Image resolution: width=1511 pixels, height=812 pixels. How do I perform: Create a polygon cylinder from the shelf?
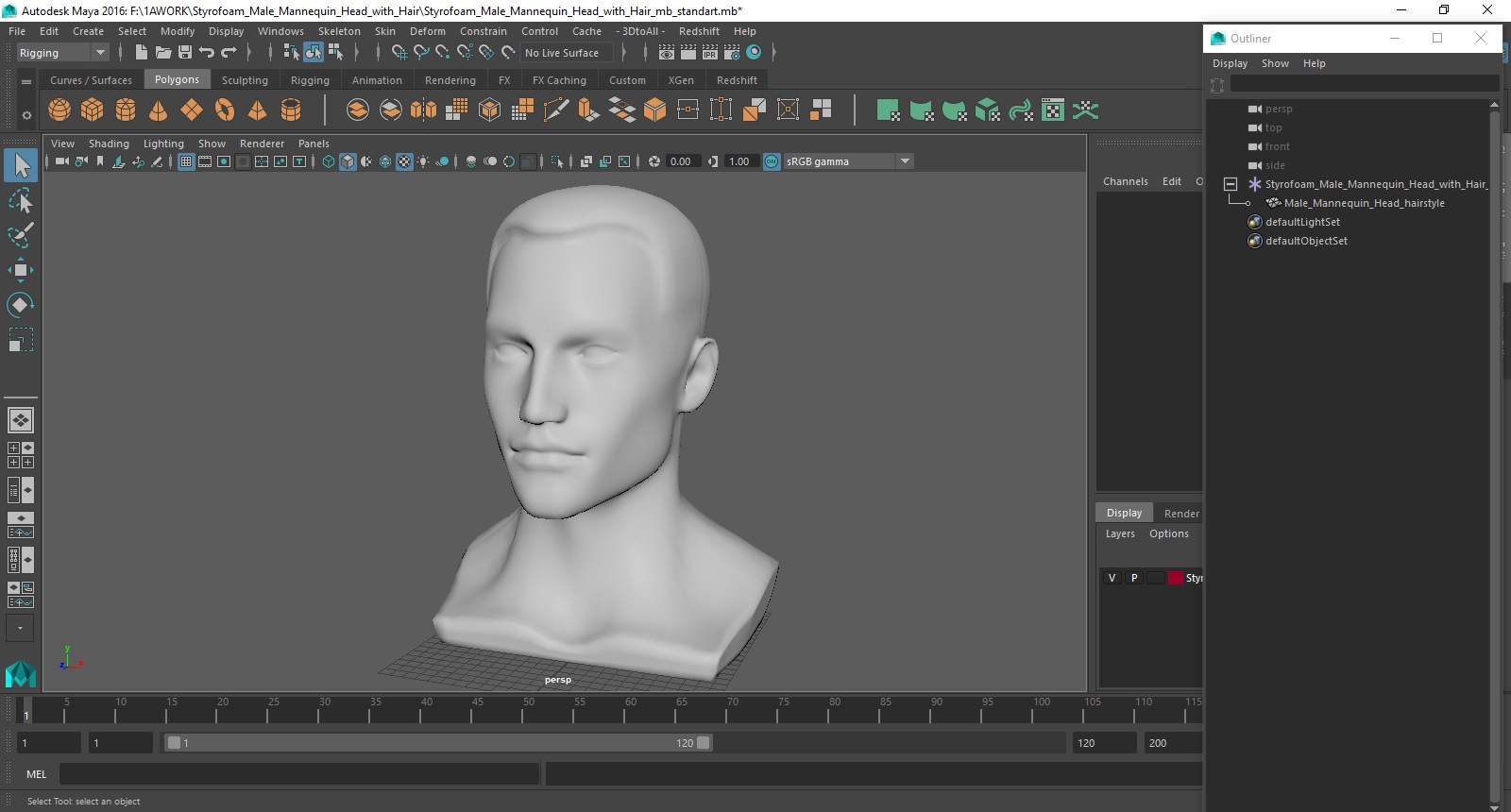point(126,110)
